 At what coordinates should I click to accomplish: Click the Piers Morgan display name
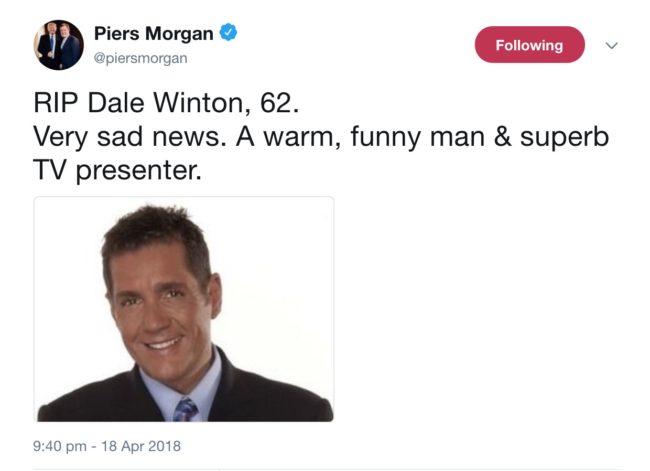point(153,33)
